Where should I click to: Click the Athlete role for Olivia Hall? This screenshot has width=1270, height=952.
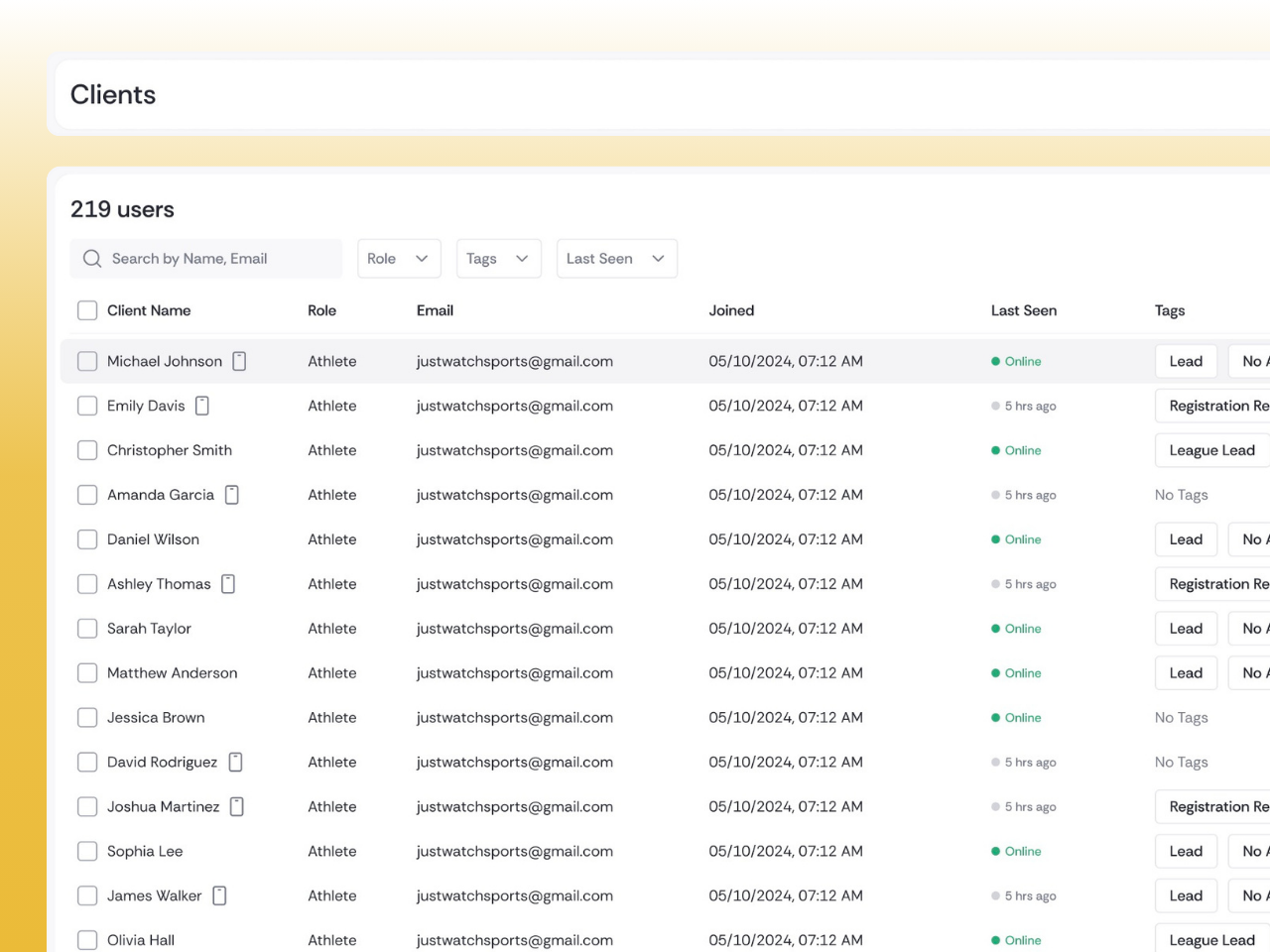click(x=332, y=940)
